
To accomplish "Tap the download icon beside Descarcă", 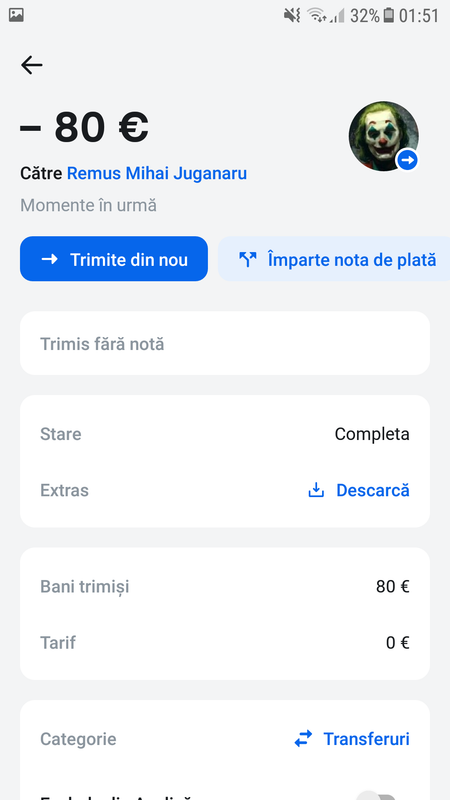I will click(316, 490).
